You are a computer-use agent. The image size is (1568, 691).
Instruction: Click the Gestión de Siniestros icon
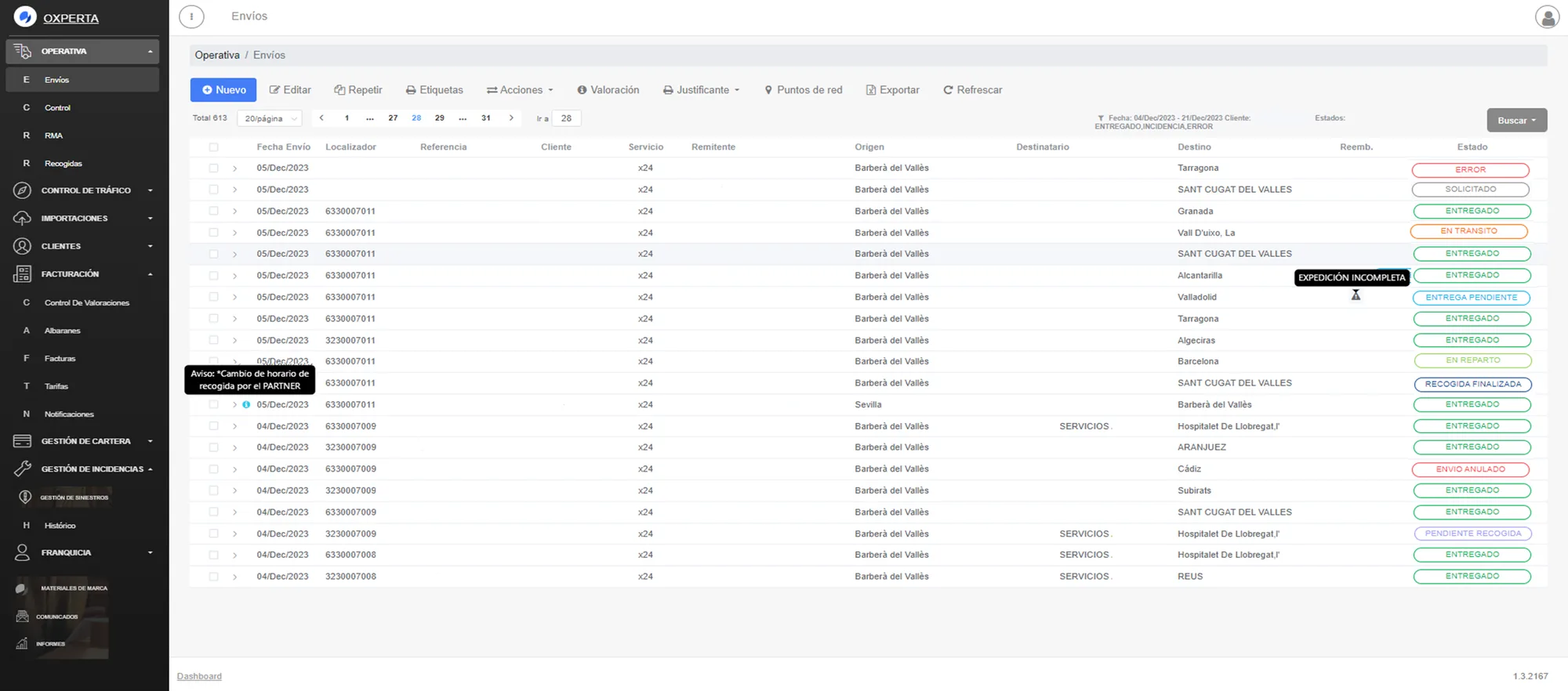tap(25, 497)
